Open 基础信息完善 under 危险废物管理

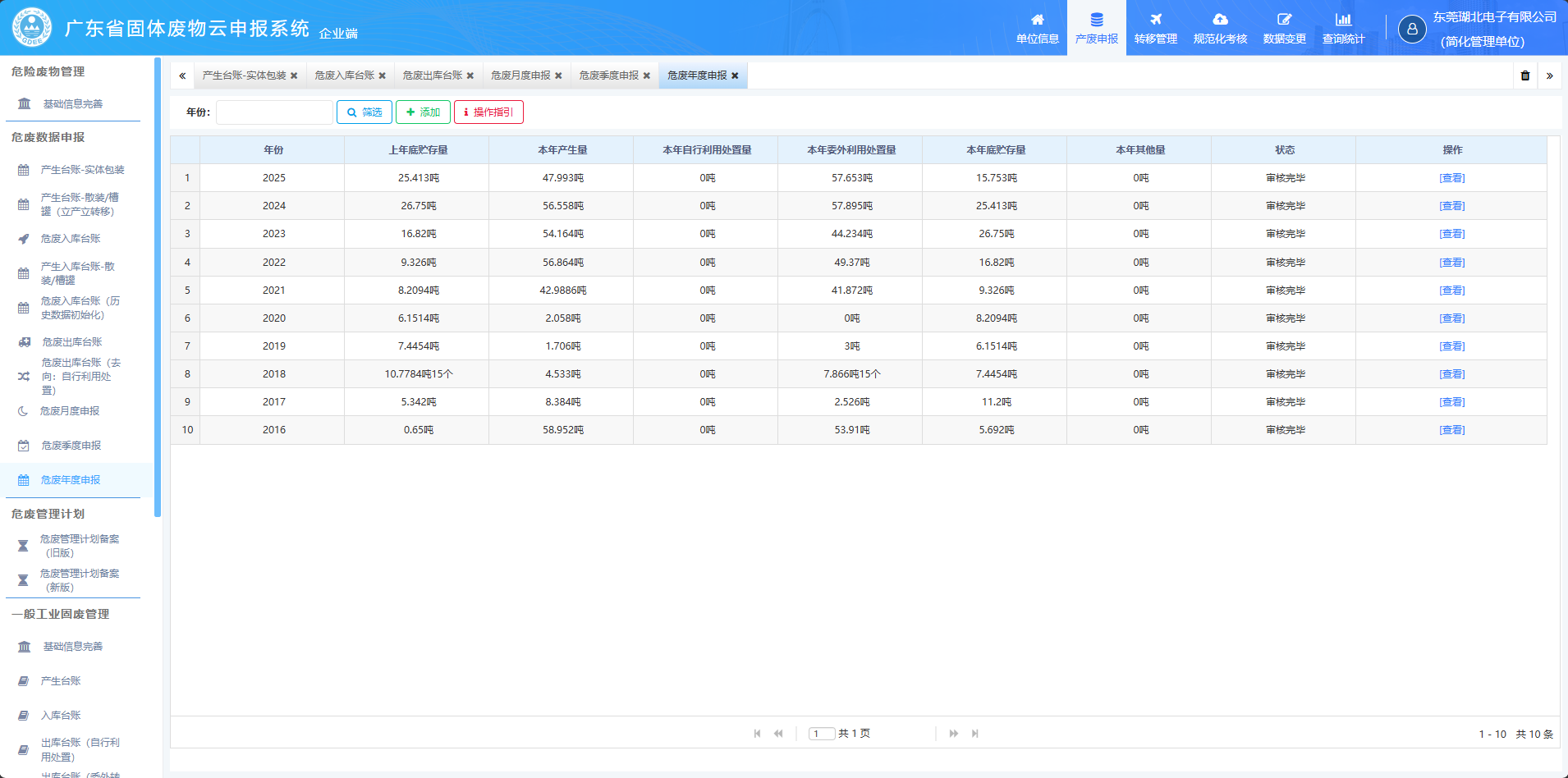[x=73, y=104]
